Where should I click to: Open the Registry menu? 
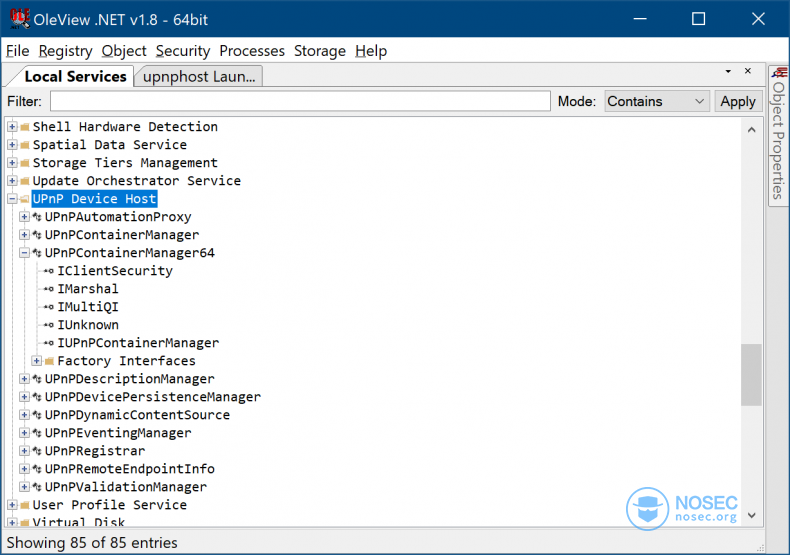(65, 51)
